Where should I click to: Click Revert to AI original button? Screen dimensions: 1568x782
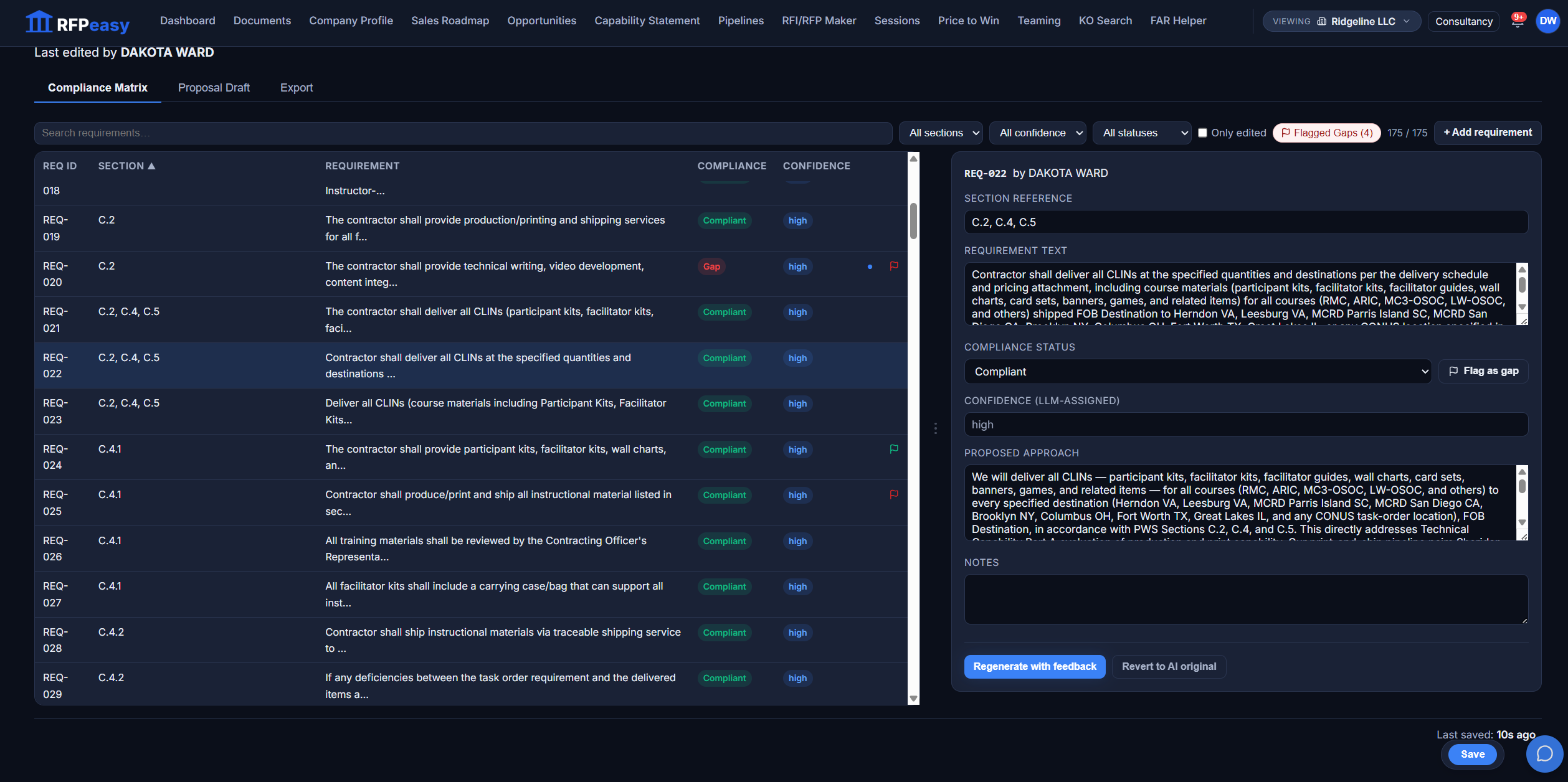click(x=1169, y=666)
